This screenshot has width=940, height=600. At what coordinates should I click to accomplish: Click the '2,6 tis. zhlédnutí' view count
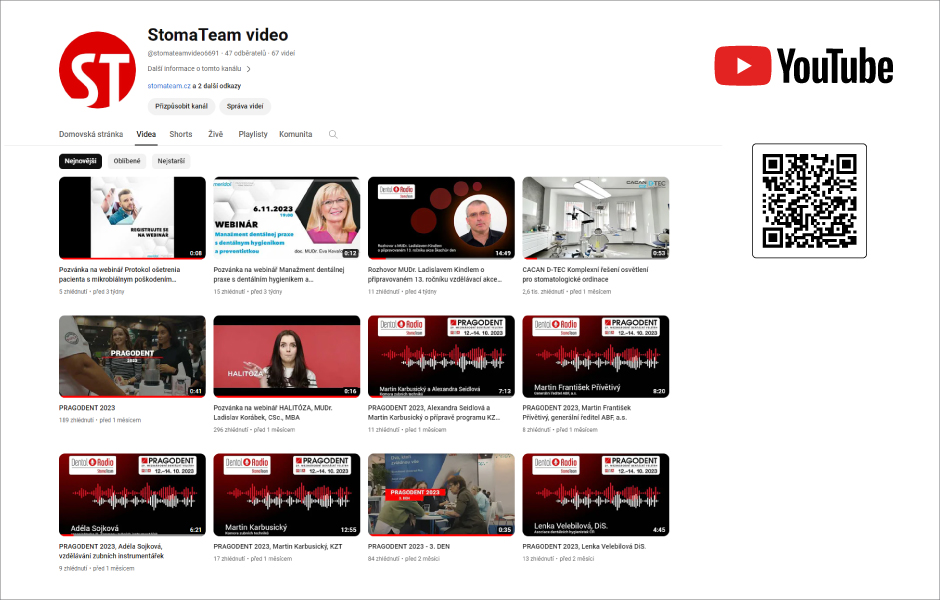(543, 292)
